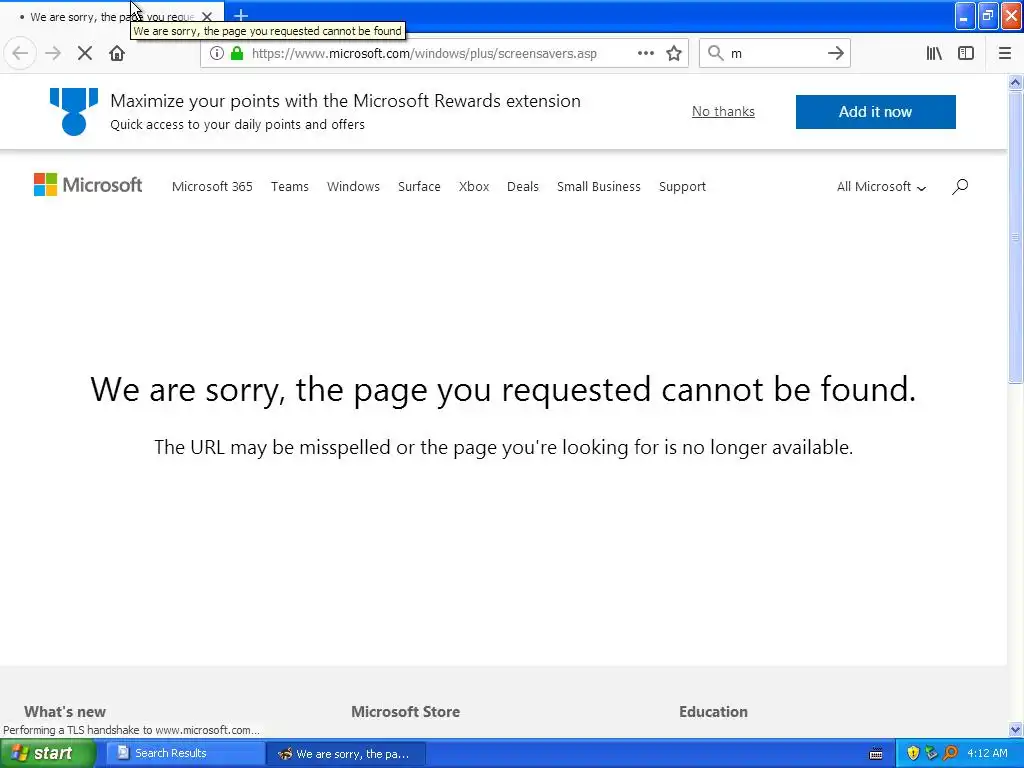
Task: Open the Teams nav item
Action: (x=290, y=187)
